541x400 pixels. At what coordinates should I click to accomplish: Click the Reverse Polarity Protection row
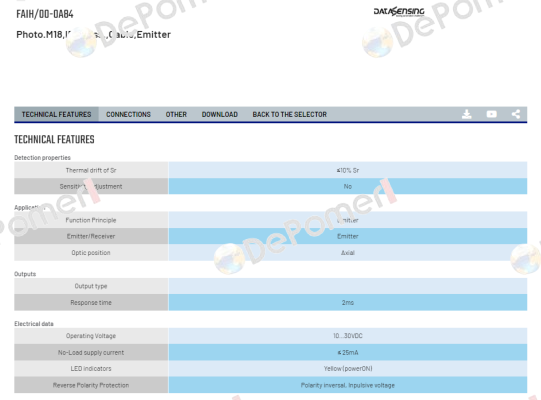click(270, 385)
